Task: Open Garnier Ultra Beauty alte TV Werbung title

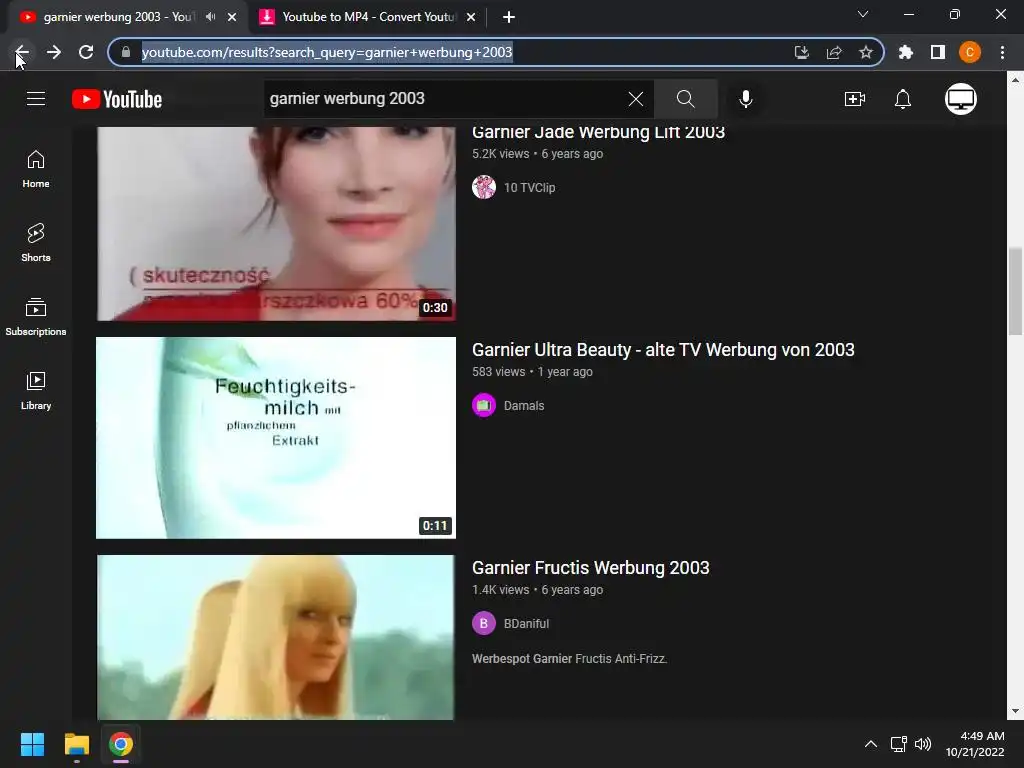Action: click(x=663, y=350)
